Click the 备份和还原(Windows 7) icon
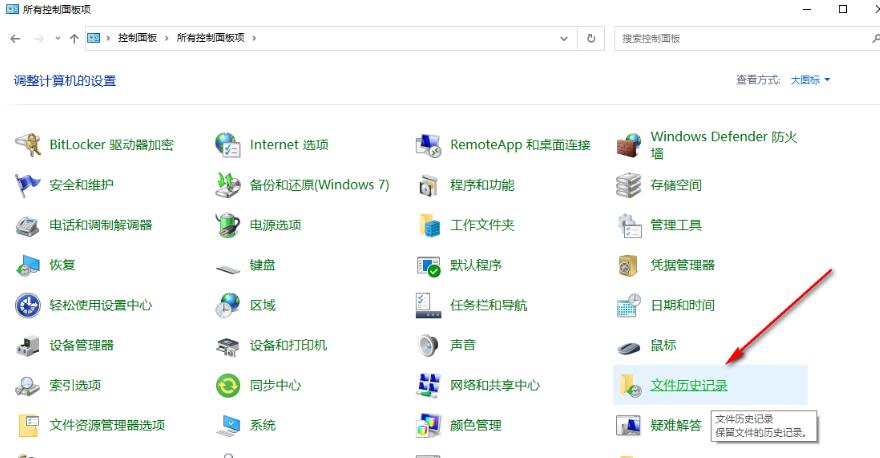 tap(228, 185)
